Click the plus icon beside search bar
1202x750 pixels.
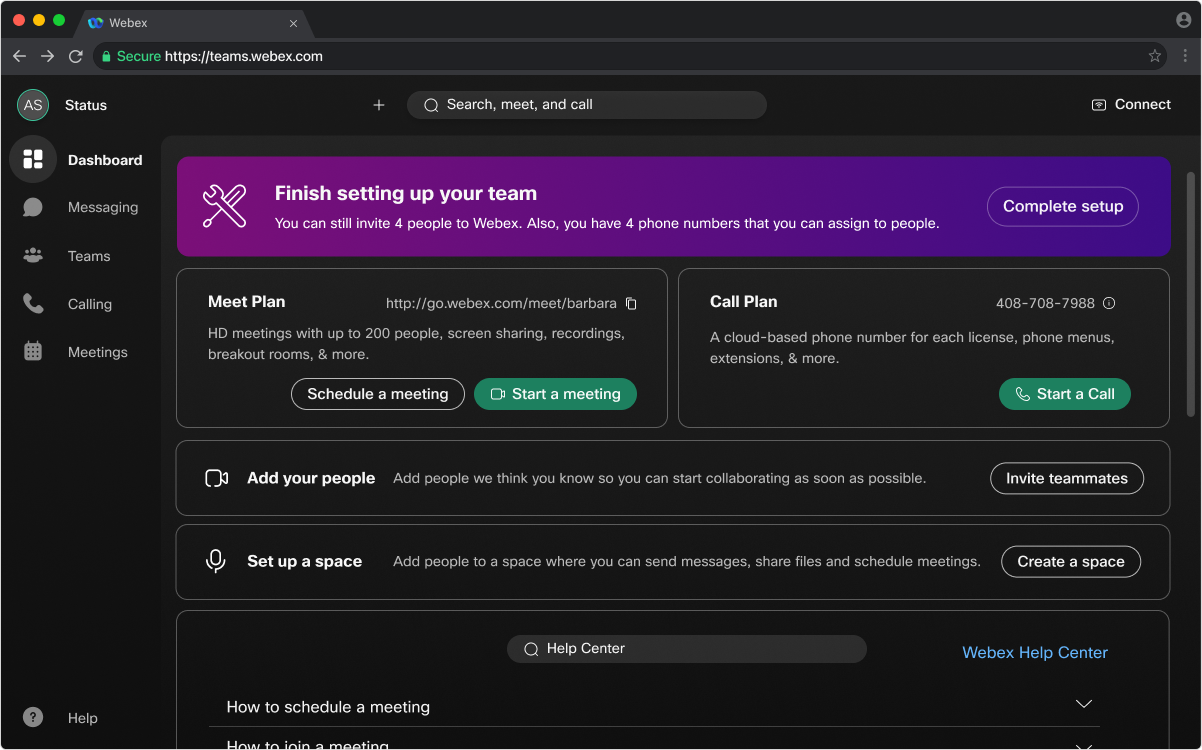point(379,105)
